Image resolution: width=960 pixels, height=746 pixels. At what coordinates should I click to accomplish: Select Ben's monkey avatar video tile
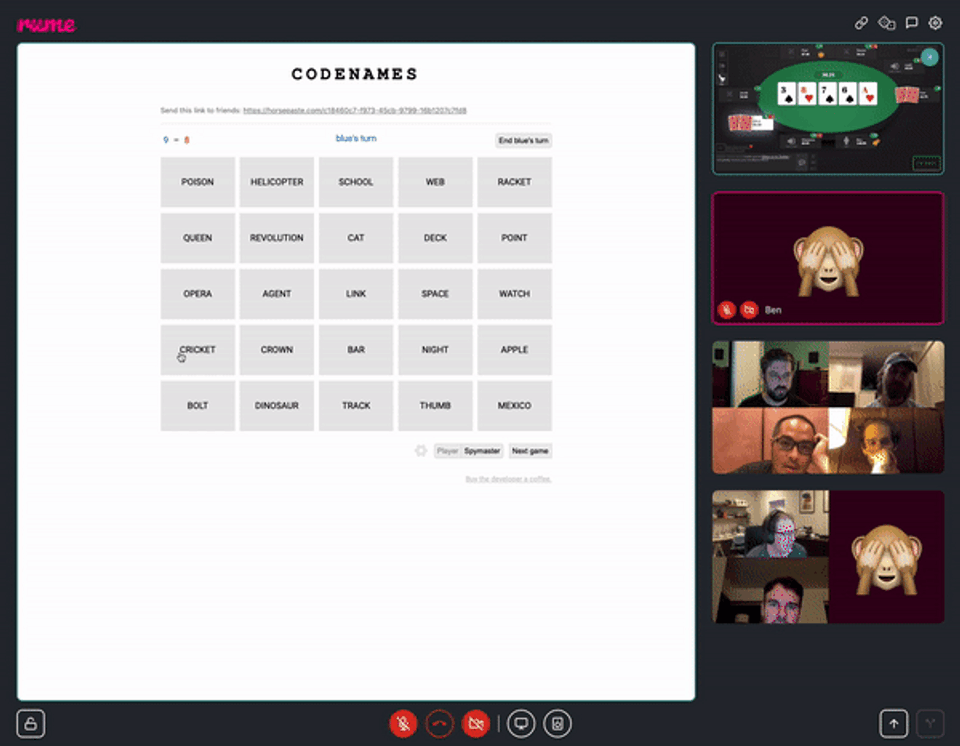pyautogui.click(x=828, y=258)
